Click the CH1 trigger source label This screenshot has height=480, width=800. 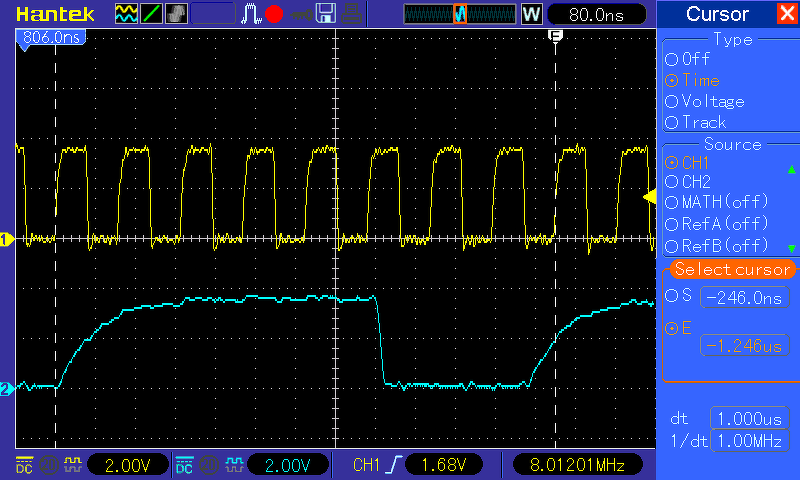pyautogui.click(x=366, y=465)
